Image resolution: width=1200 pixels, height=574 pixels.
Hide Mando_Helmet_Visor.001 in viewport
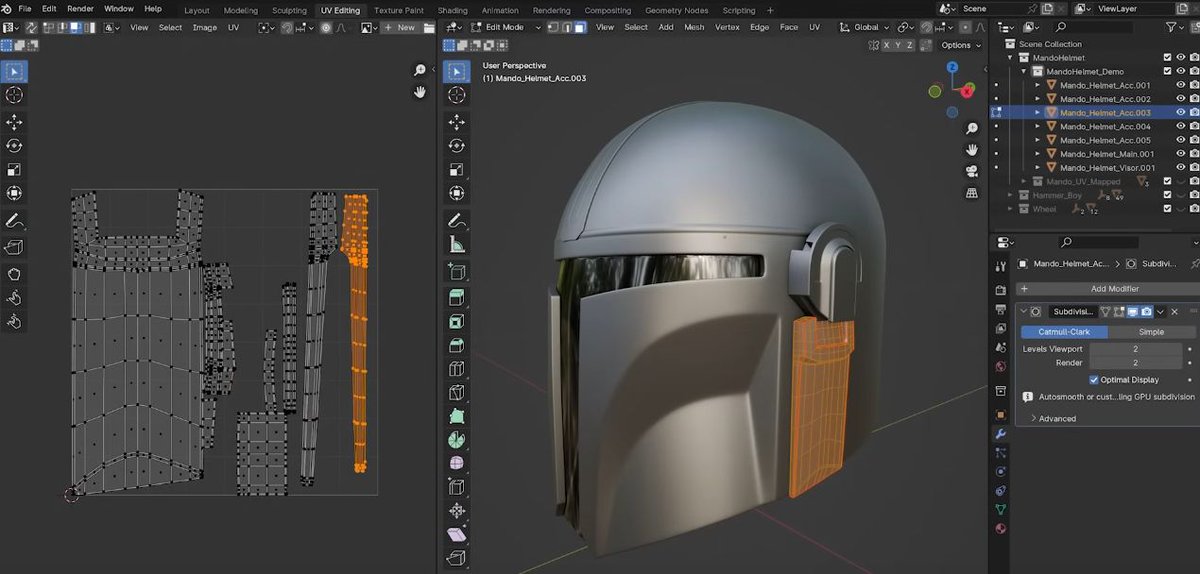1180,168
